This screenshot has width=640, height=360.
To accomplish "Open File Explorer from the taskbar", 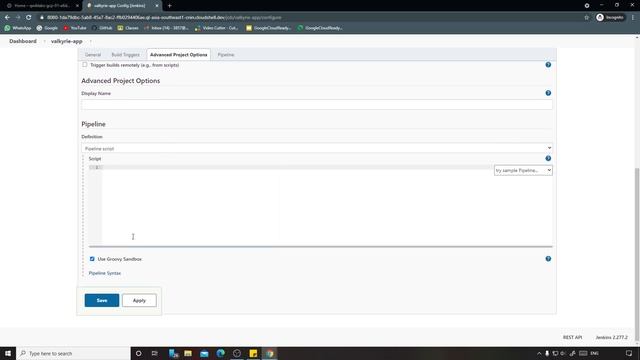I will click(x=188, y=353).
